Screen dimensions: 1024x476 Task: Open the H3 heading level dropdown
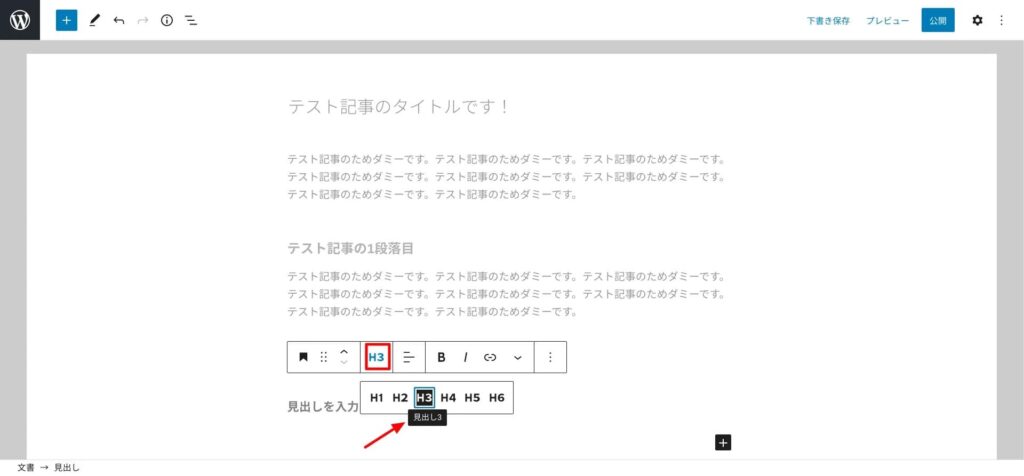click(377, 357)
